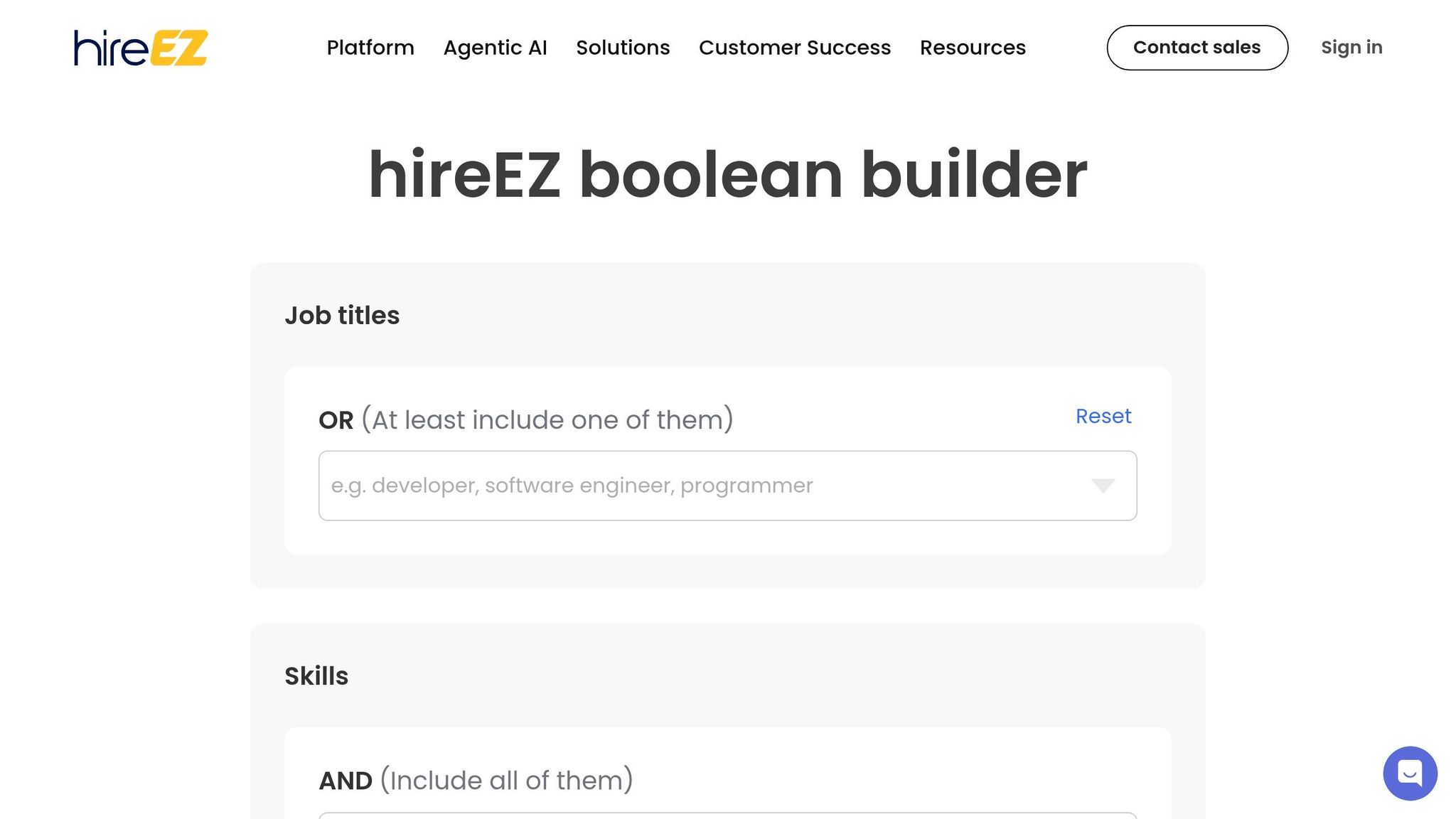
Task: Click the Job titles section heading
Action: click(x=342, y=314)
